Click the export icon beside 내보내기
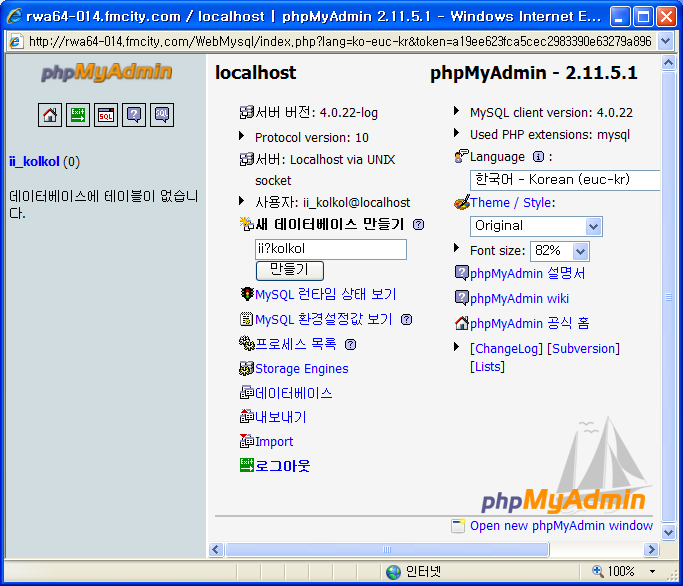 [247, 417]
